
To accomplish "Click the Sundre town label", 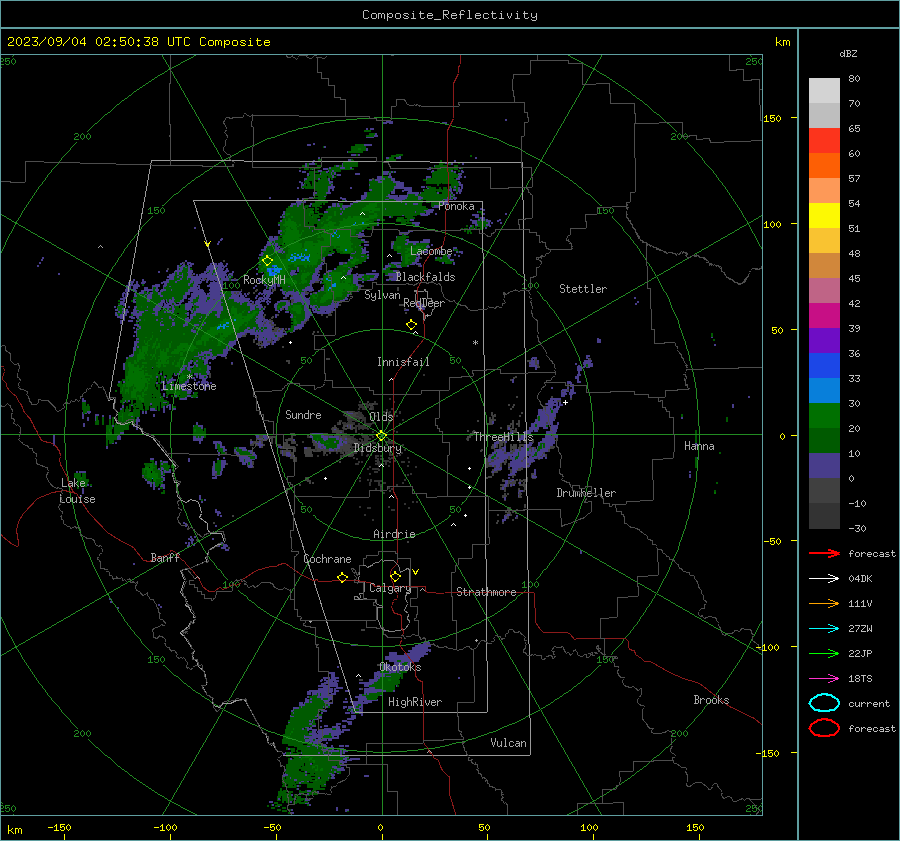I will coord(303,414).
